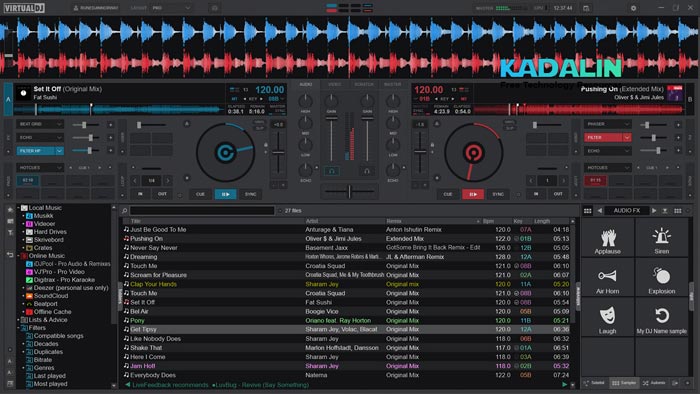Switch to the Sampler tab
Screen dimensions: 700x394
624,383
